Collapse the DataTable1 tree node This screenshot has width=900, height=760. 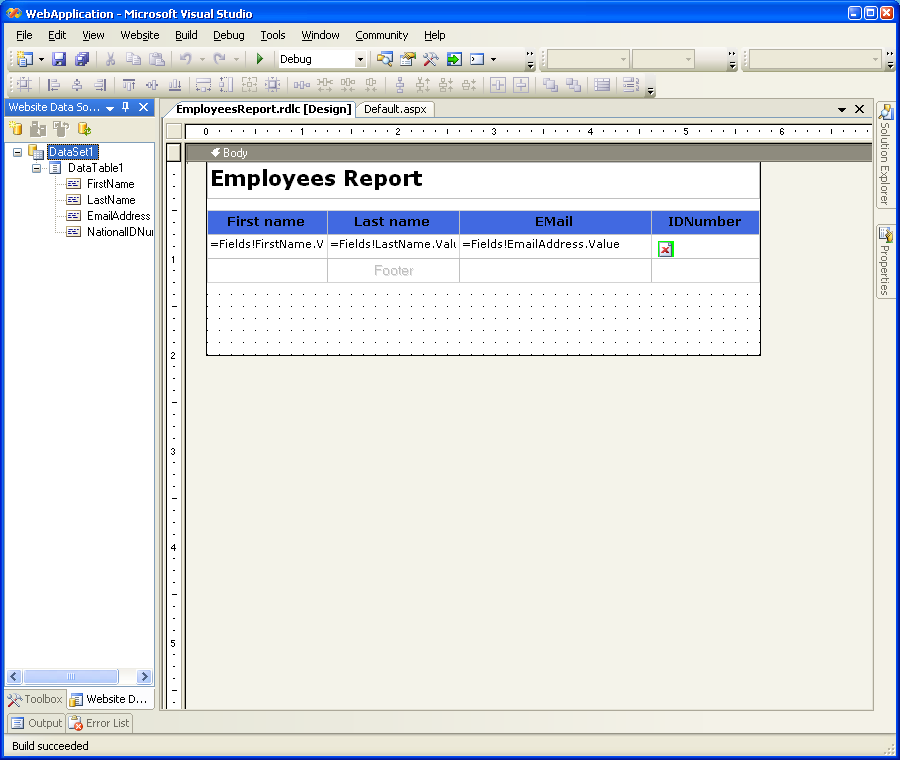(37, 168)
